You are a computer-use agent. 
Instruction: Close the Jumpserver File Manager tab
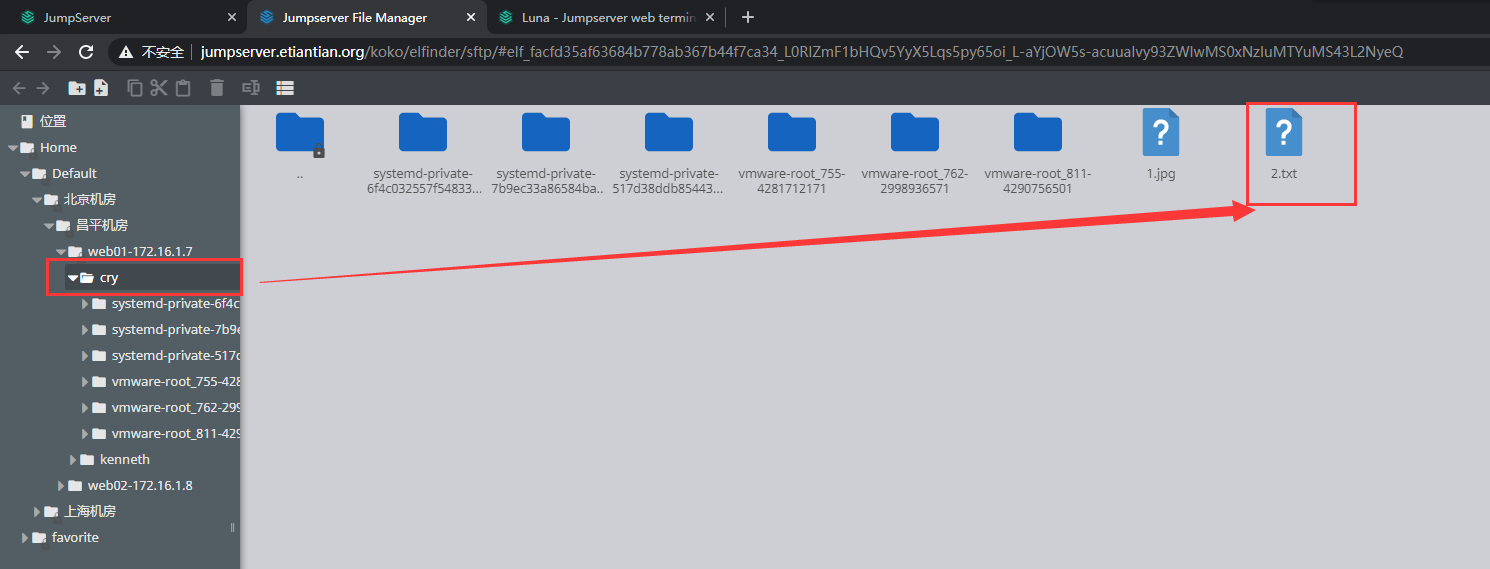(470, 17)
